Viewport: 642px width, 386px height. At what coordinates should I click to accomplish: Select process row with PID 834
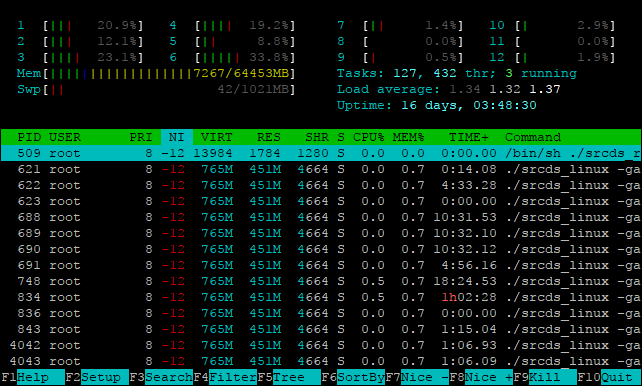(x=321, y=297)
